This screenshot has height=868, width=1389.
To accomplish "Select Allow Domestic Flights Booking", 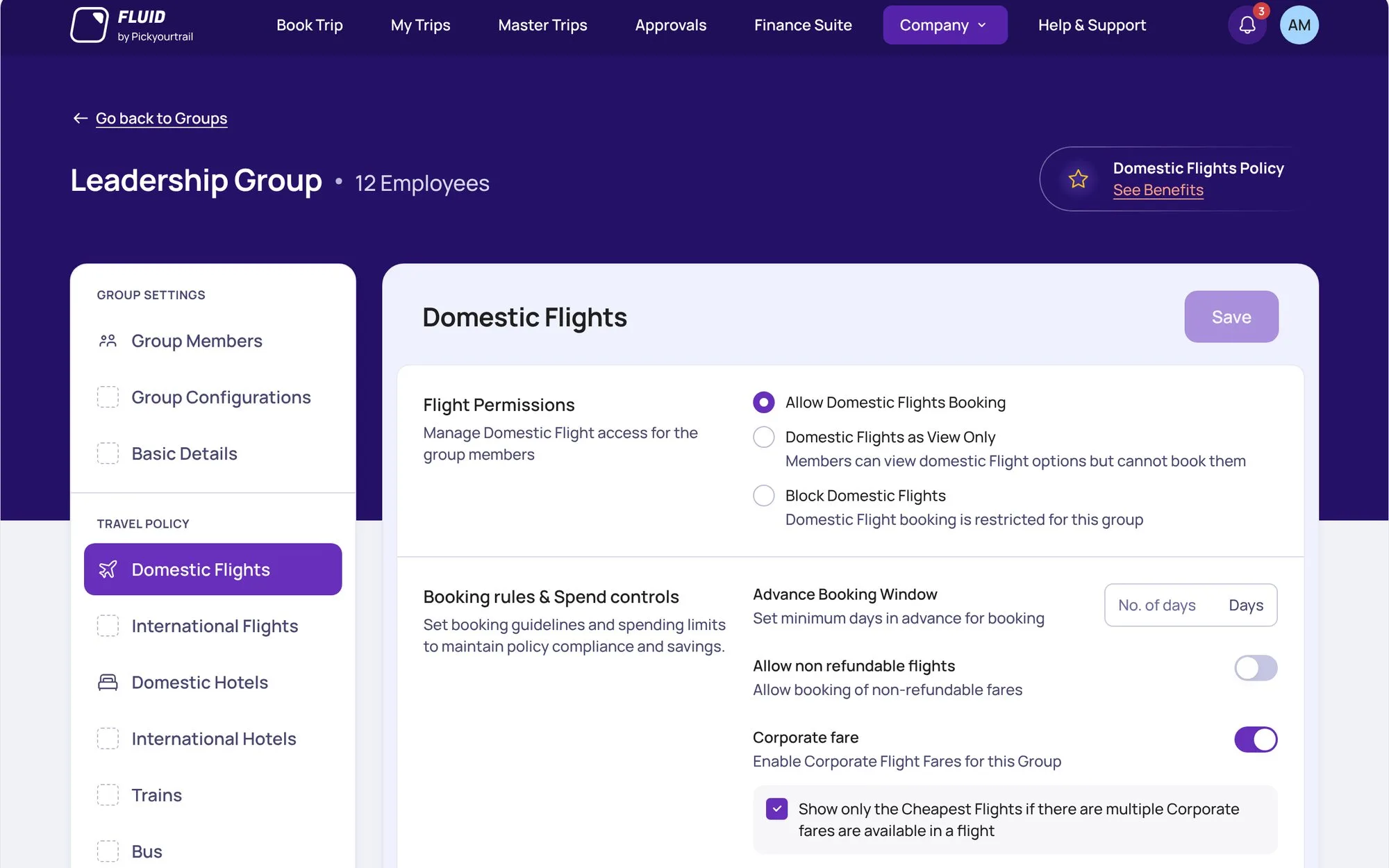I will pyautogui.click(x=764, y=402).
